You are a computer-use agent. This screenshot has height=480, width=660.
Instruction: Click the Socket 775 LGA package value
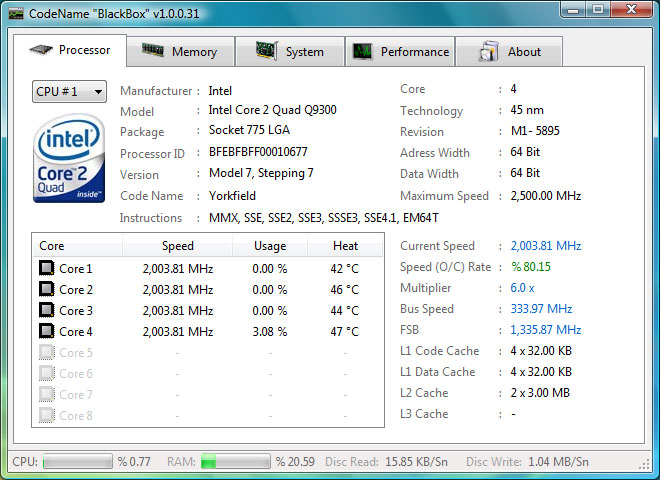coord(249,130)
